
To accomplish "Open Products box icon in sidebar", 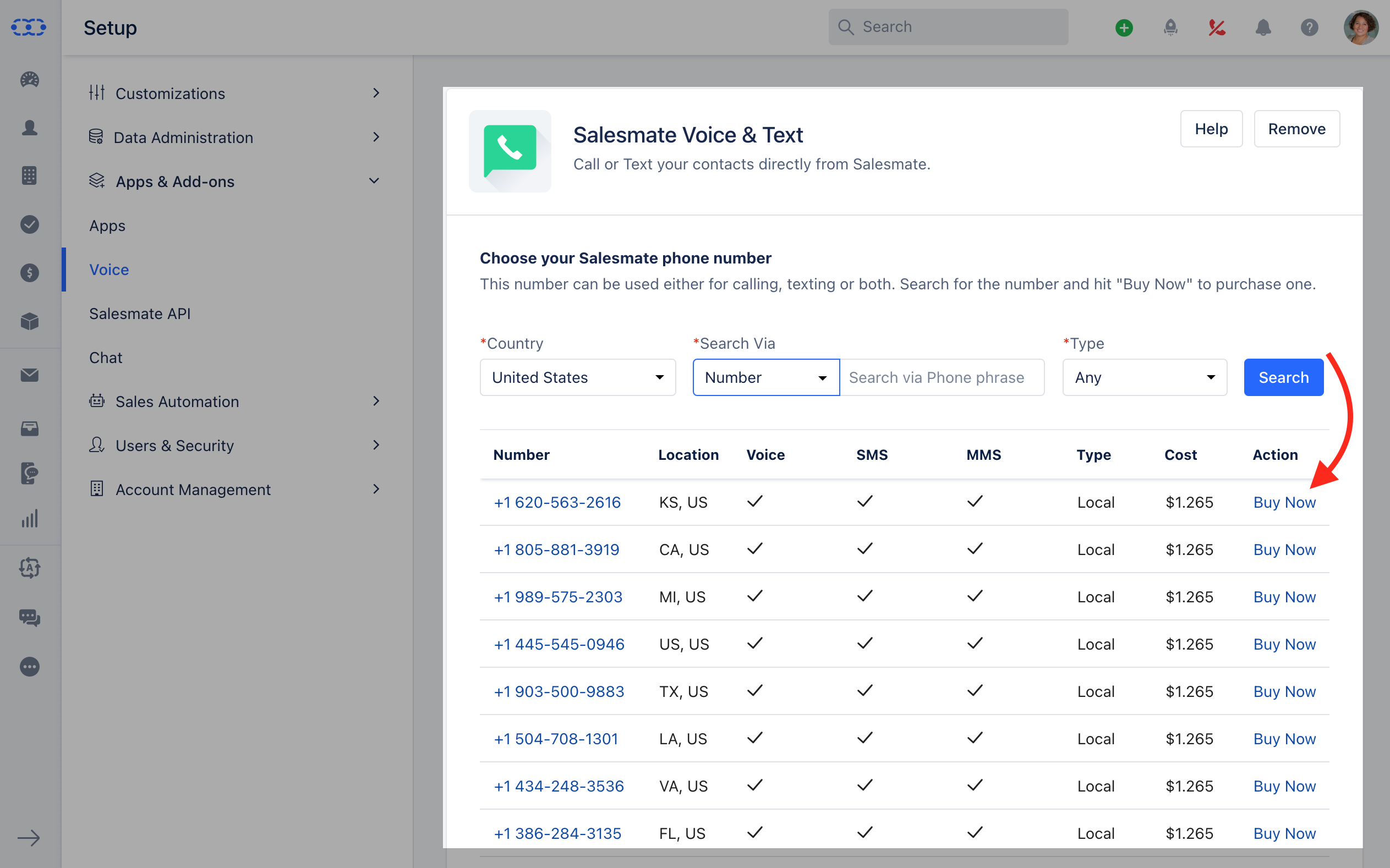I will point(29,321).
